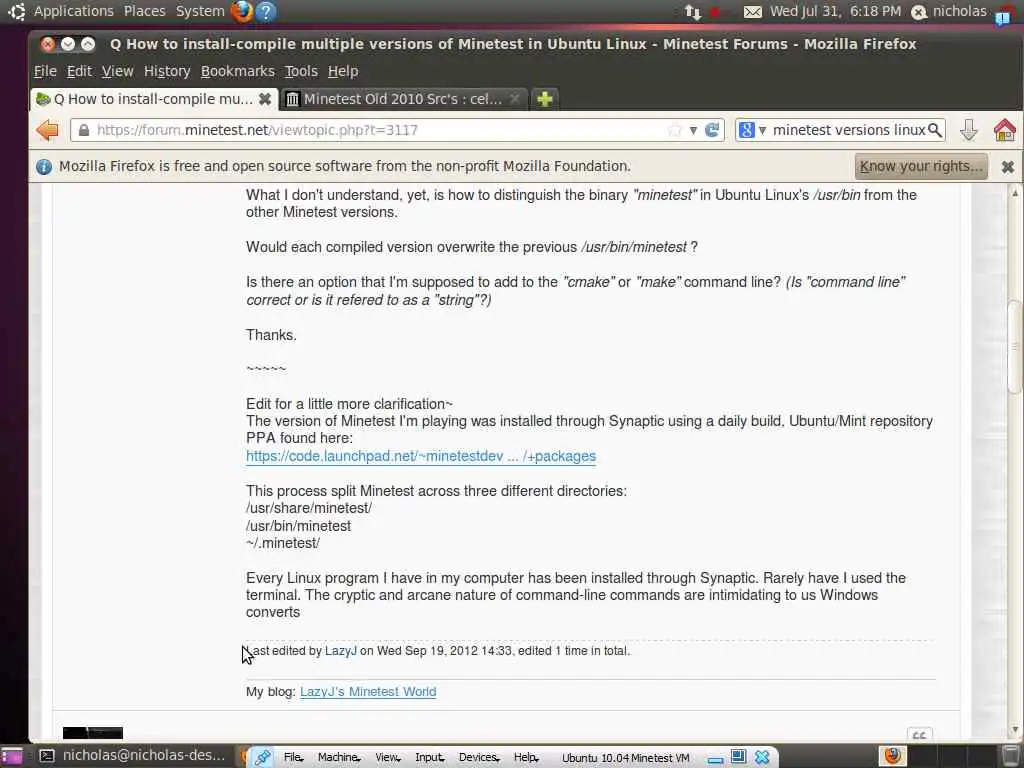The width and height of the screenshot is (1024, 768).
Task: Open the Firefox Bookmarks menu
Action: 238,71
